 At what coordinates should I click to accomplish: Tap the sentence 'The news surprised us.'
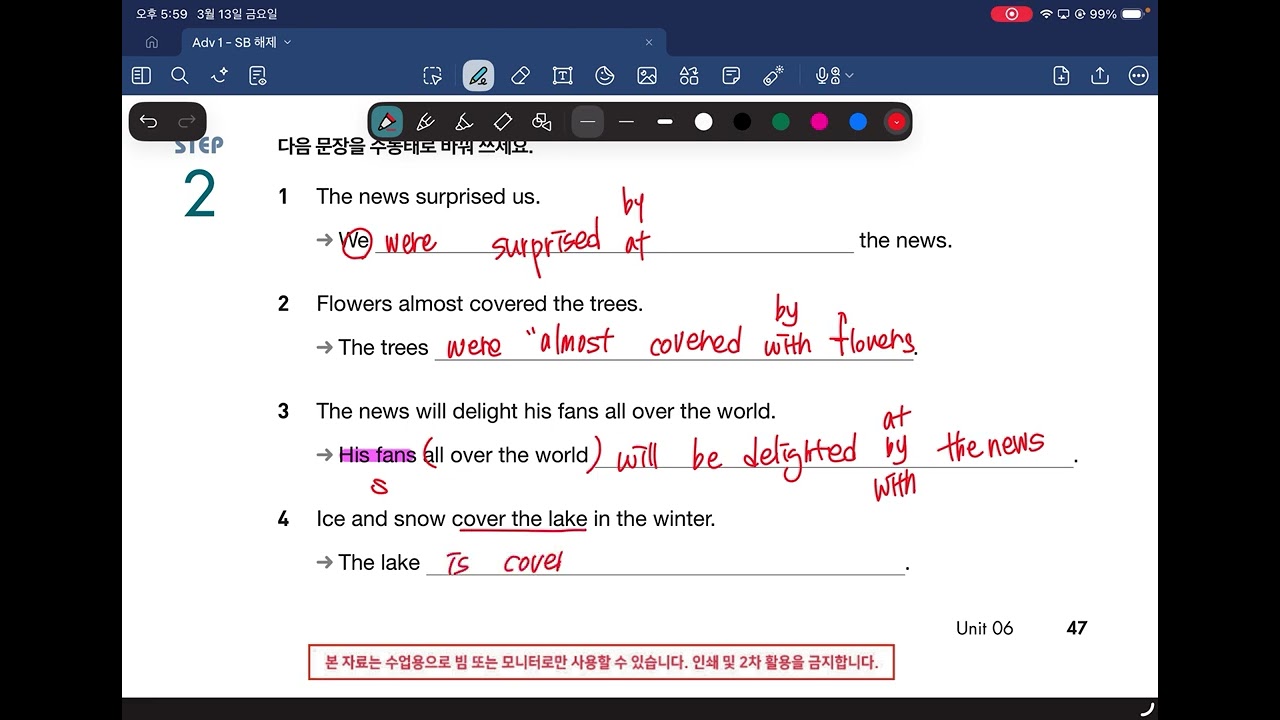(428, 197)
